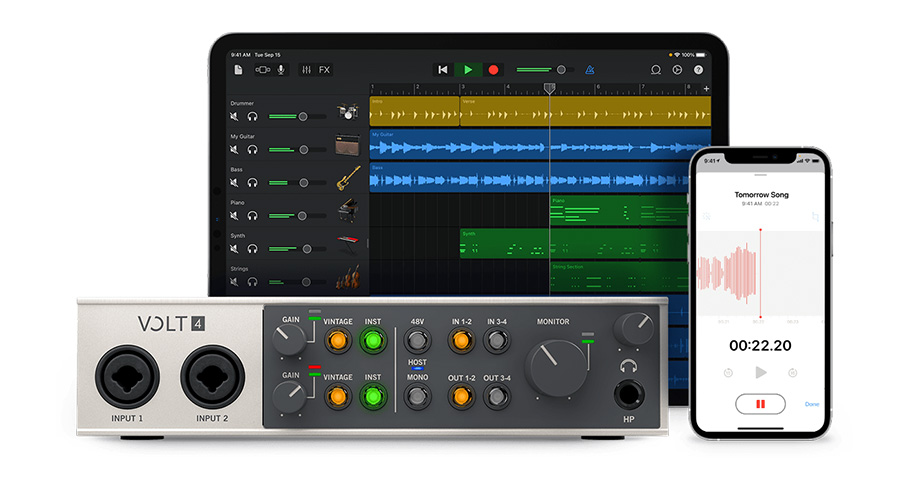Solo the Drummer track
This screenshot has height=490, width=910.
pyautogui.click(x=252, y=117)
